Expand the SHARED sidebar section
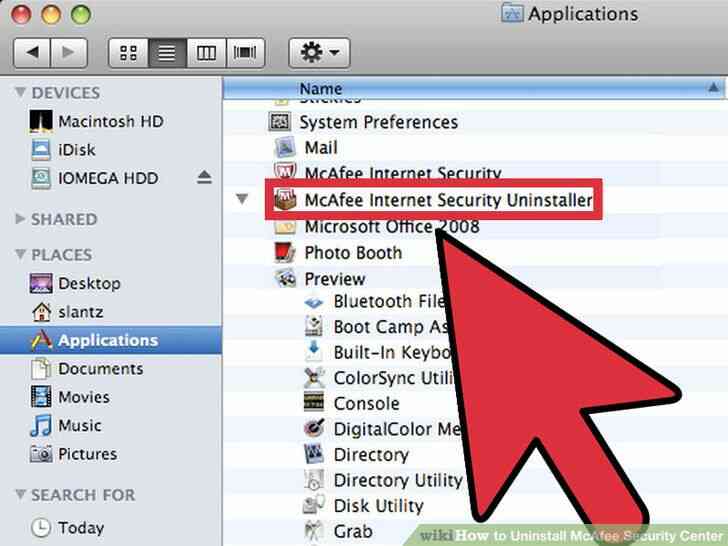The height and width of the screenshot is (546, 728). 20,218
